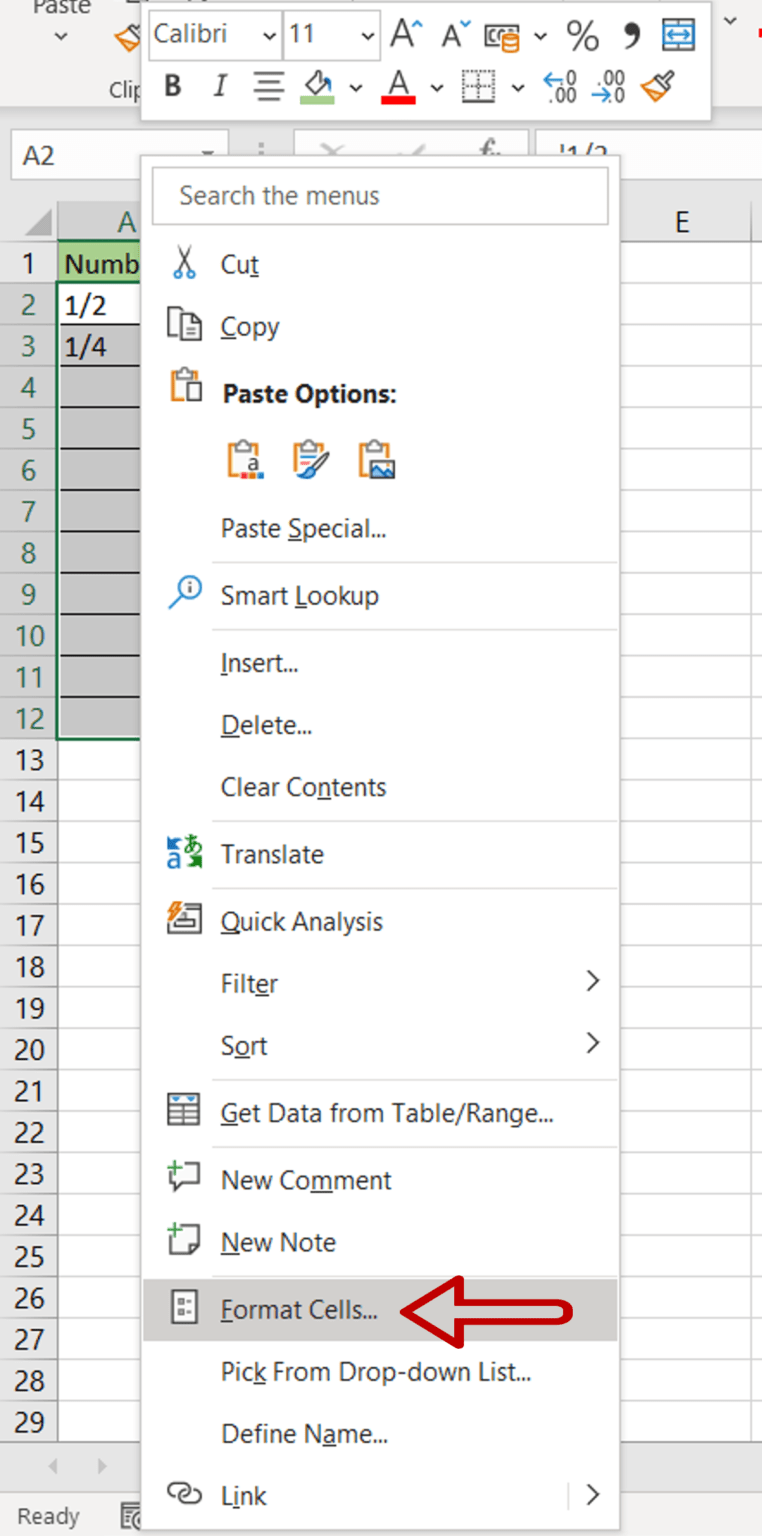Click the Search the menus field
762x1536 pixels.
coord(380,195)
